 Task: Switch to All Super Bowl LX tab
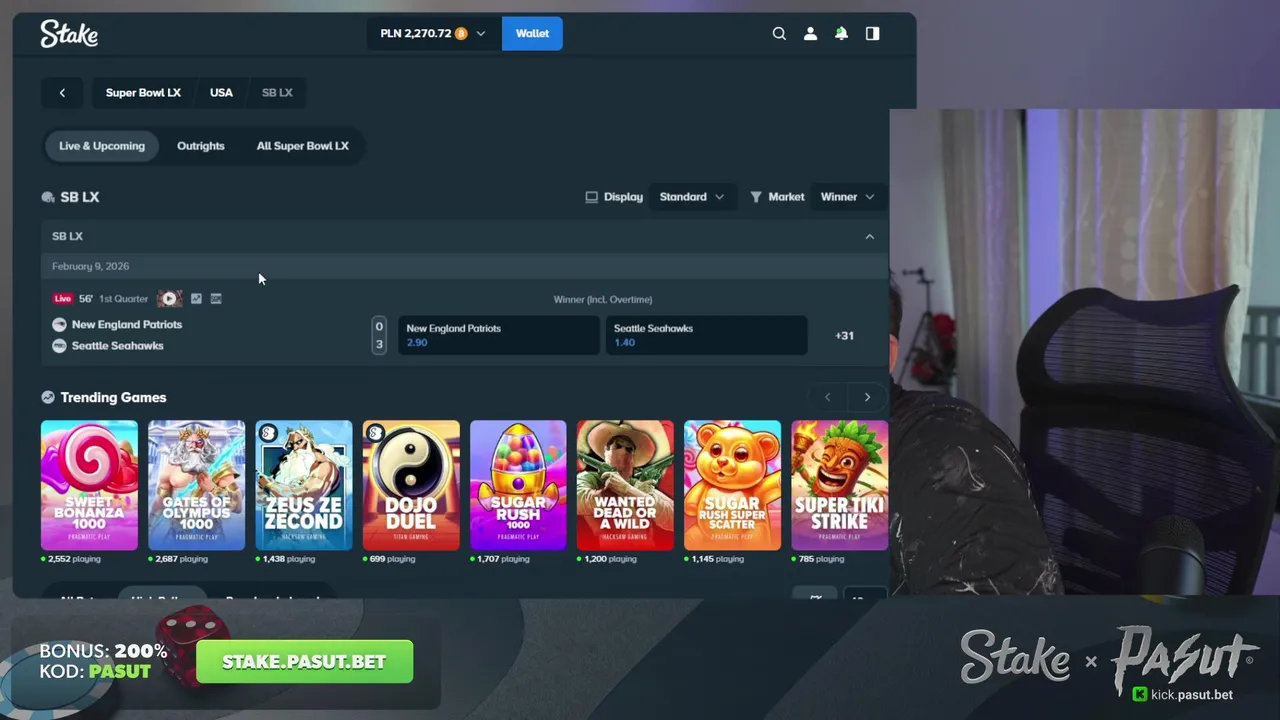tap(302, 146)
